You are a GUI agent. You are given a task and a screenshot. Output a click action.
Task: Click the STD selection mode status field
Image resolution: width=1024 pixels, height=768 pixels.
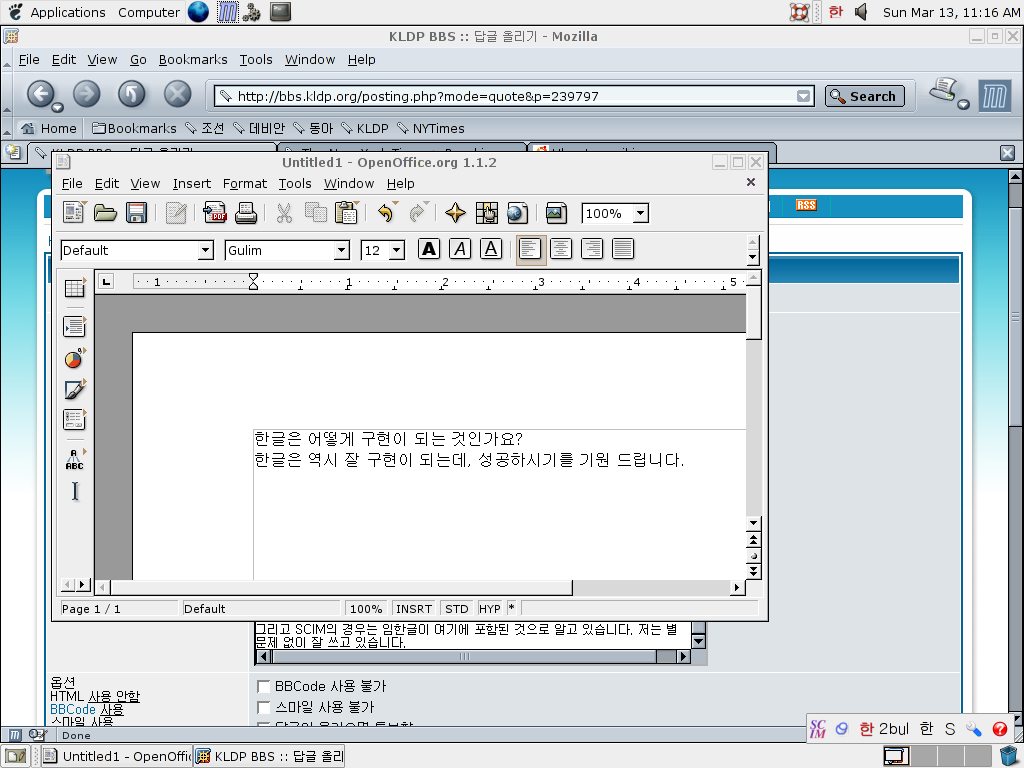pos(456,609)
